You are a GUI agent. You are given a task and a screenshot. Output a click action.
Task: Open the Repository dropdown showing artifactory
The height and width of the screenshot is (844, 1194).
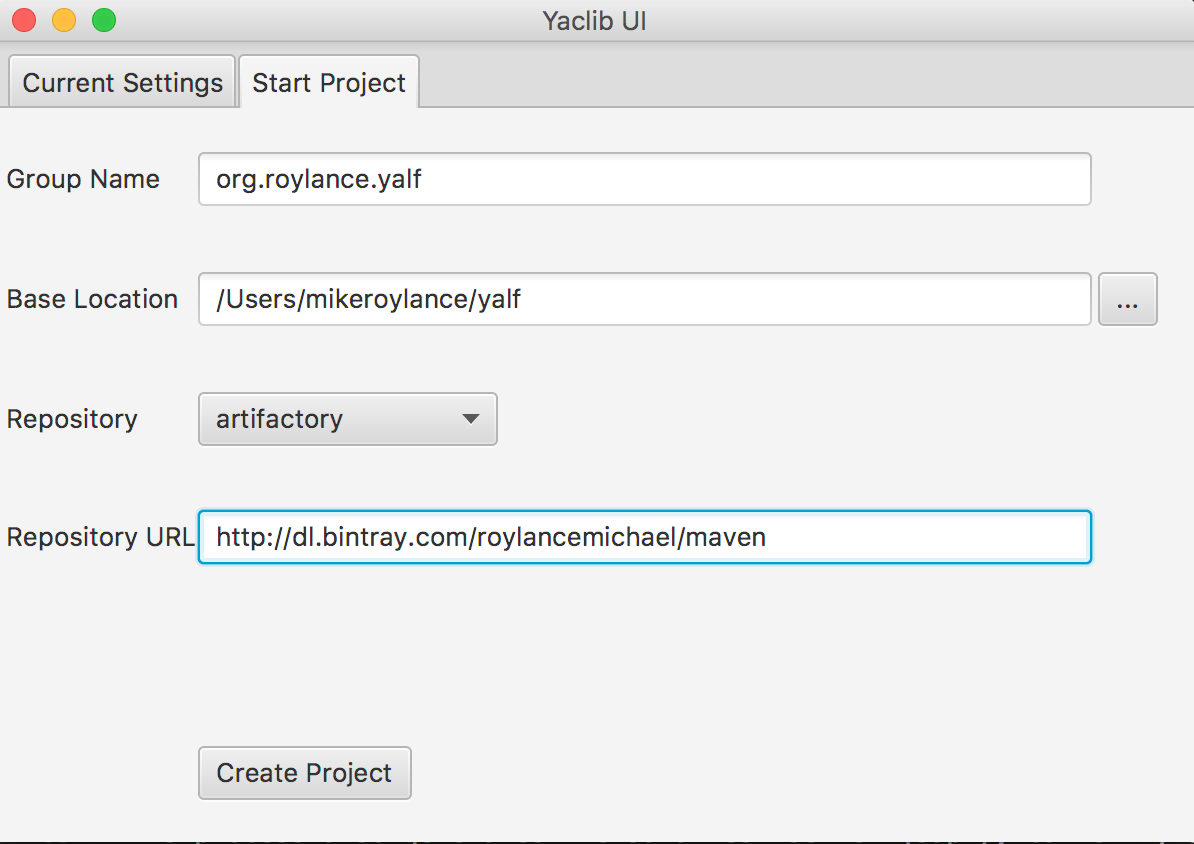click(x=348, y=419)
